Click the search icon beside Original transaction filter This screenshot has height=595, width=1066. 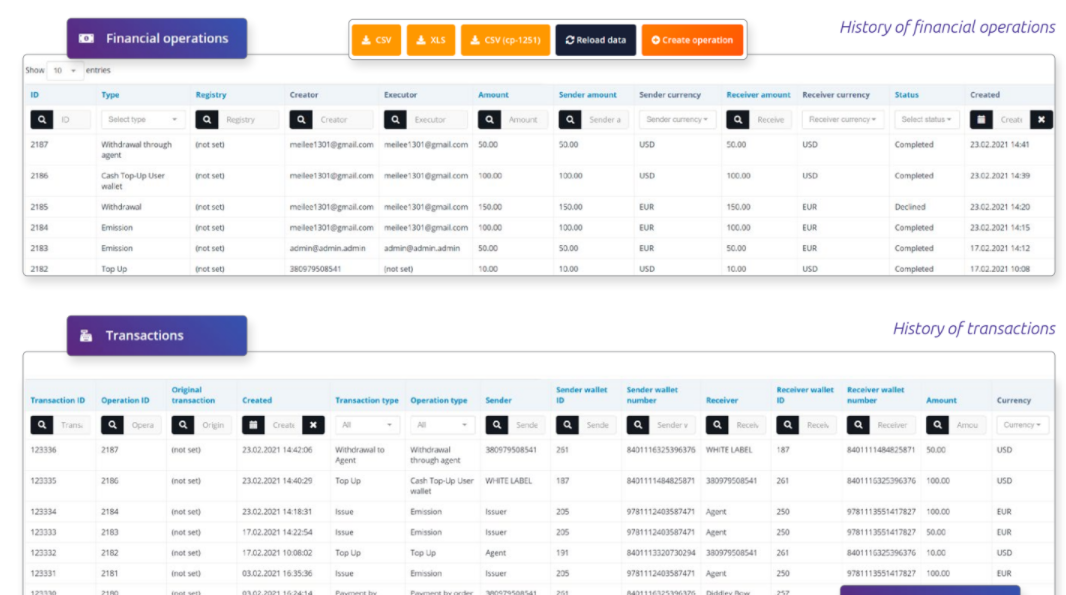coord(183,425)
